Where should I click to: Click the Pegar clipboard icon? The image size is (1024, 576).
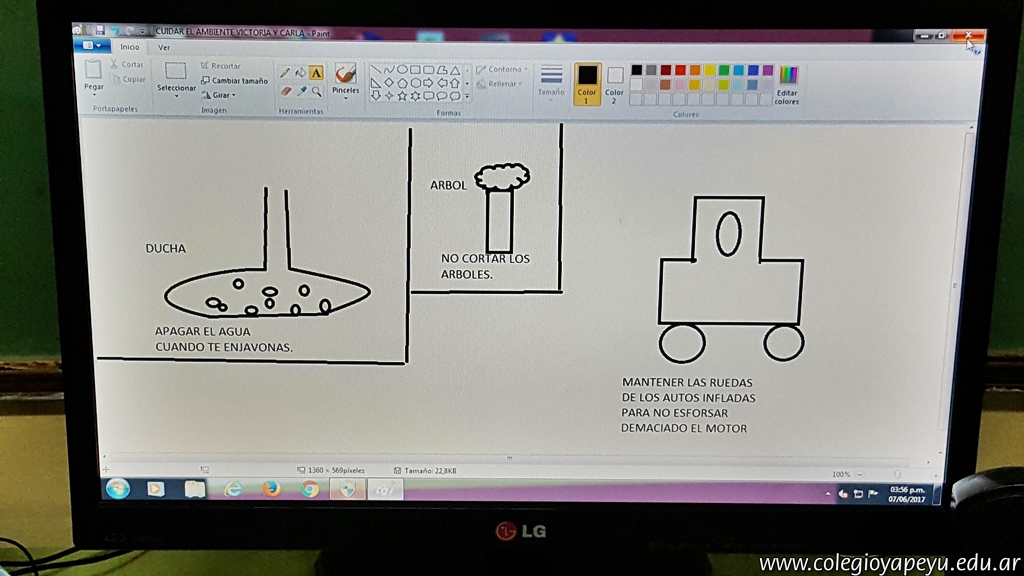tap(94, 70)
